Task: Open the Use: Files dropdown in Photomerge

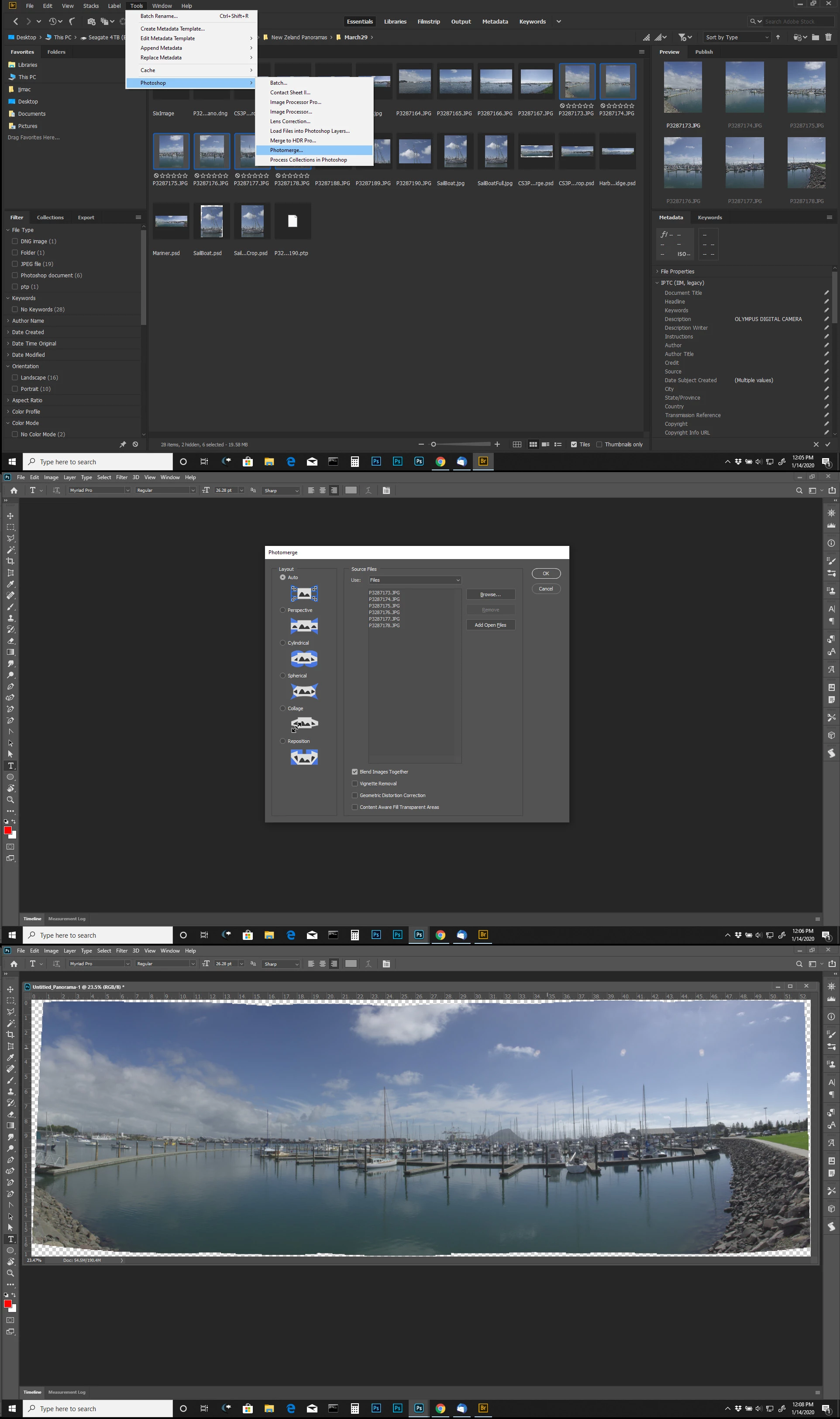Action: (x=415, y=580)
